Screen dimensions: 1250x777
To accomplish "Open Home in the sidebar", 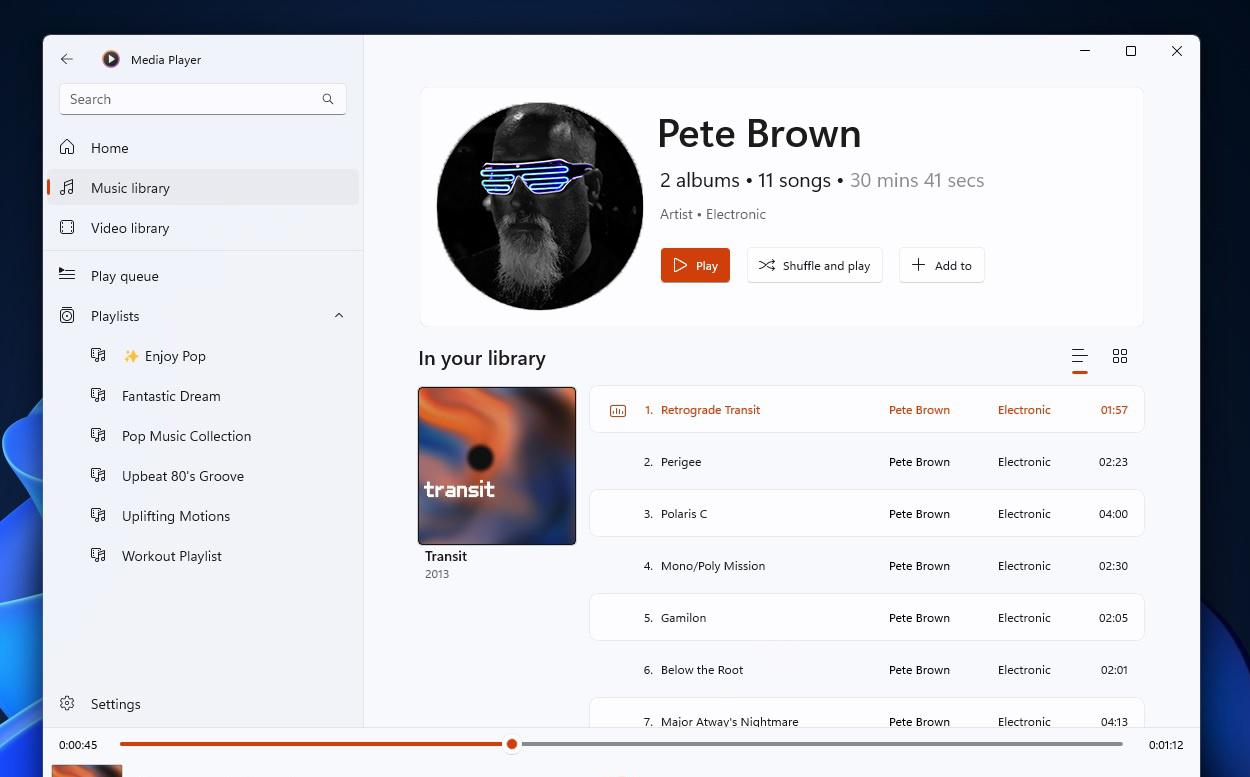I will point(203,148).
